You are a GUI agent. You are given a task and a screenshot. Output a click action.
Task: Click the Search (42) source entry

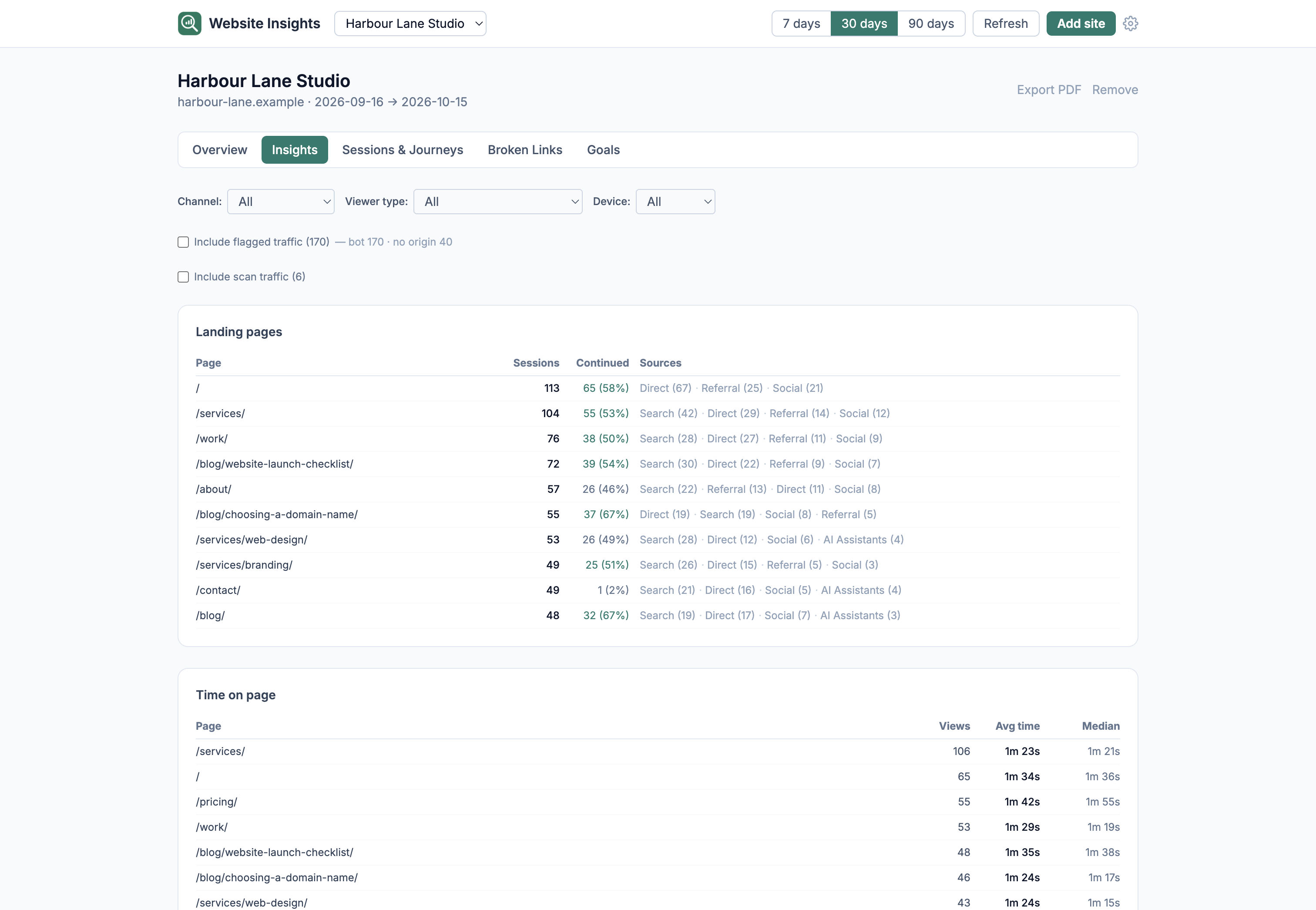click(668, 413)
